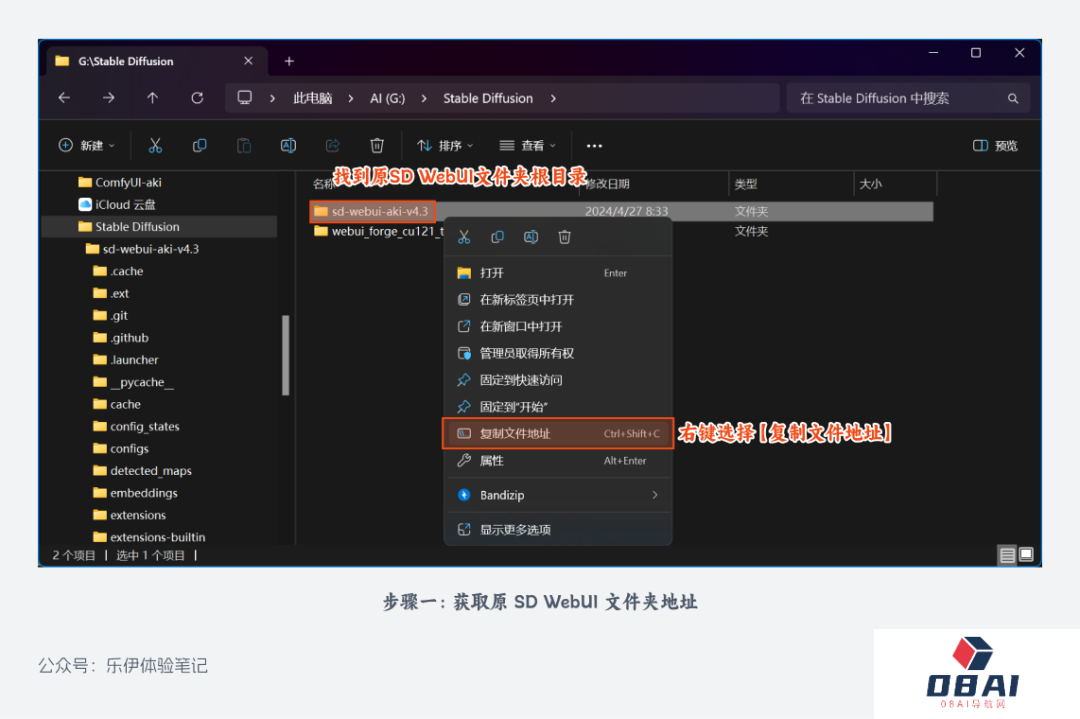Open the 排序 (Sort) dropdown
This screenshot has height=719, width=1080.
(x=445, y=145)
